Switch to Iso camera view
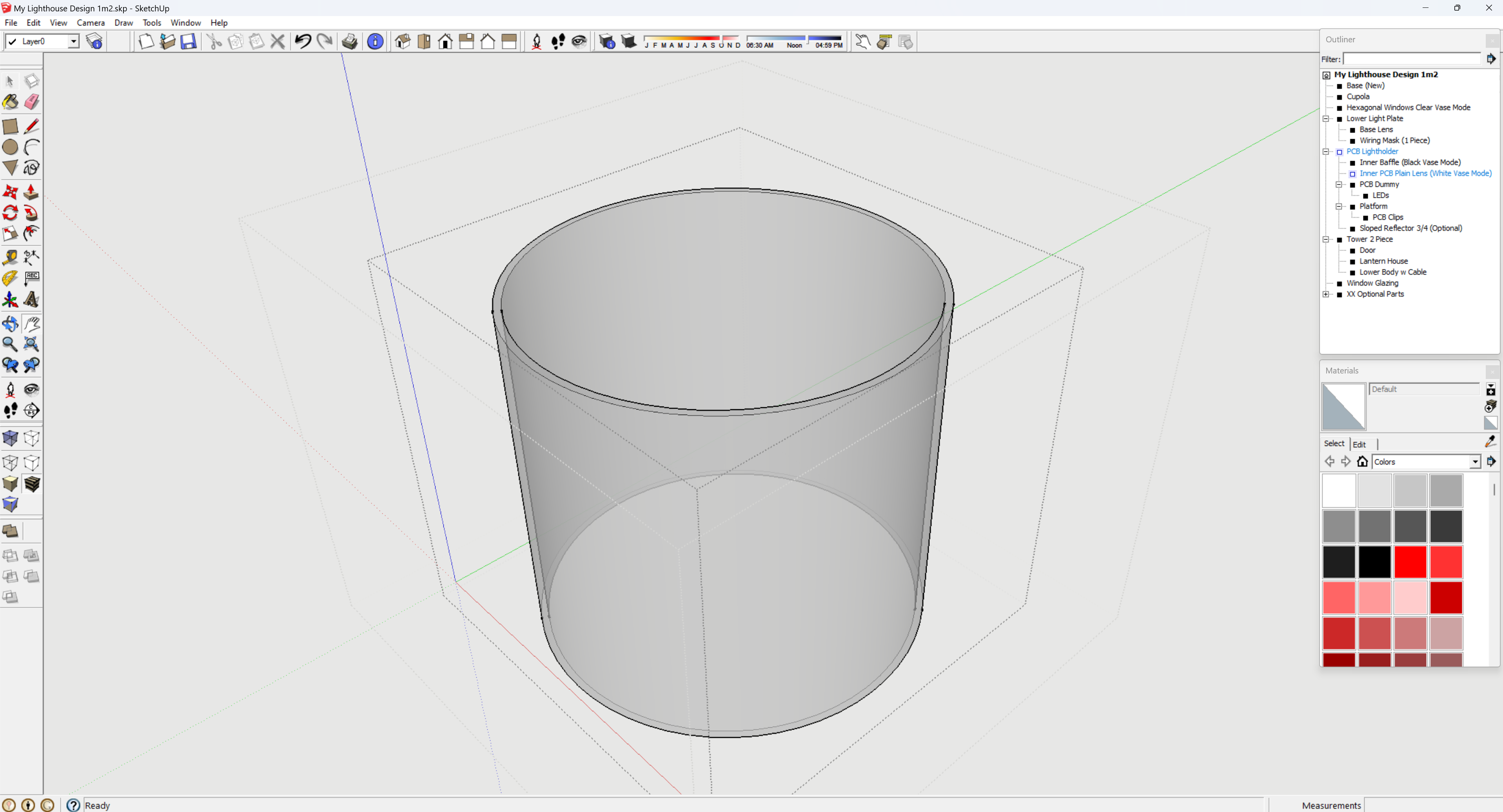Screen dimensions: 1503x812 (x=403, y=42)
